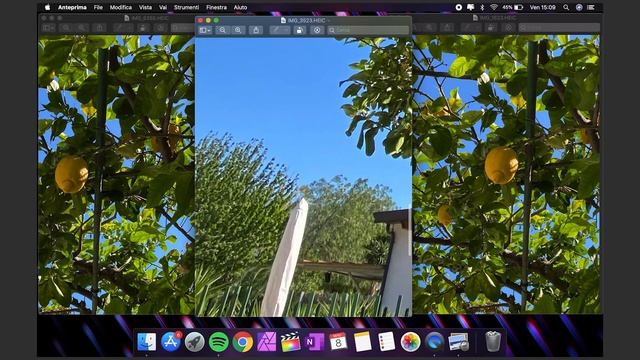Open Spotify from the Dock
The width and height of the screenshot is (640, 360).
tap(219, 342)
